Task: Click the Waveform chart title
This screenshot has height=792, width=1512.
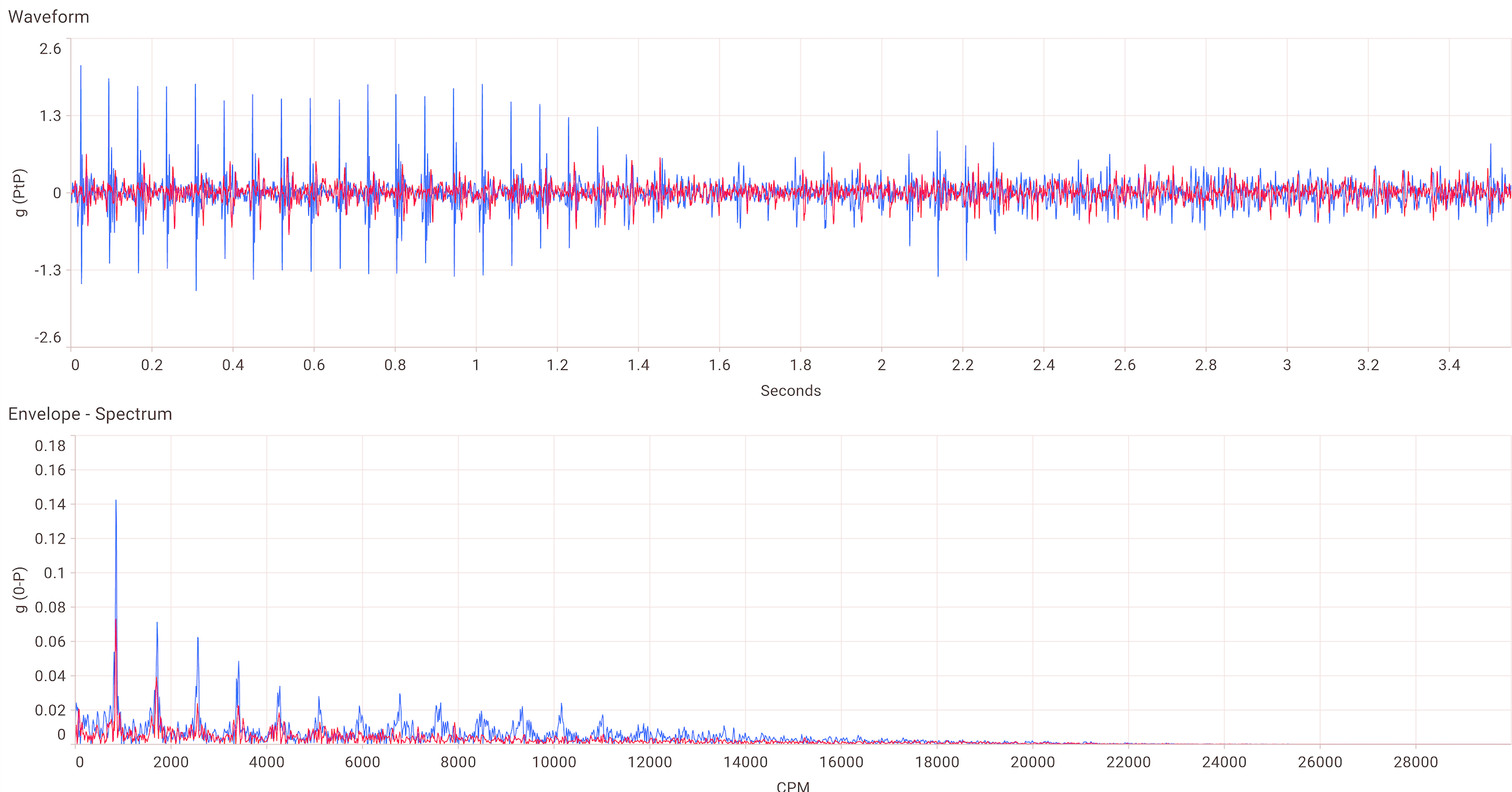Action: pos(48,17)
